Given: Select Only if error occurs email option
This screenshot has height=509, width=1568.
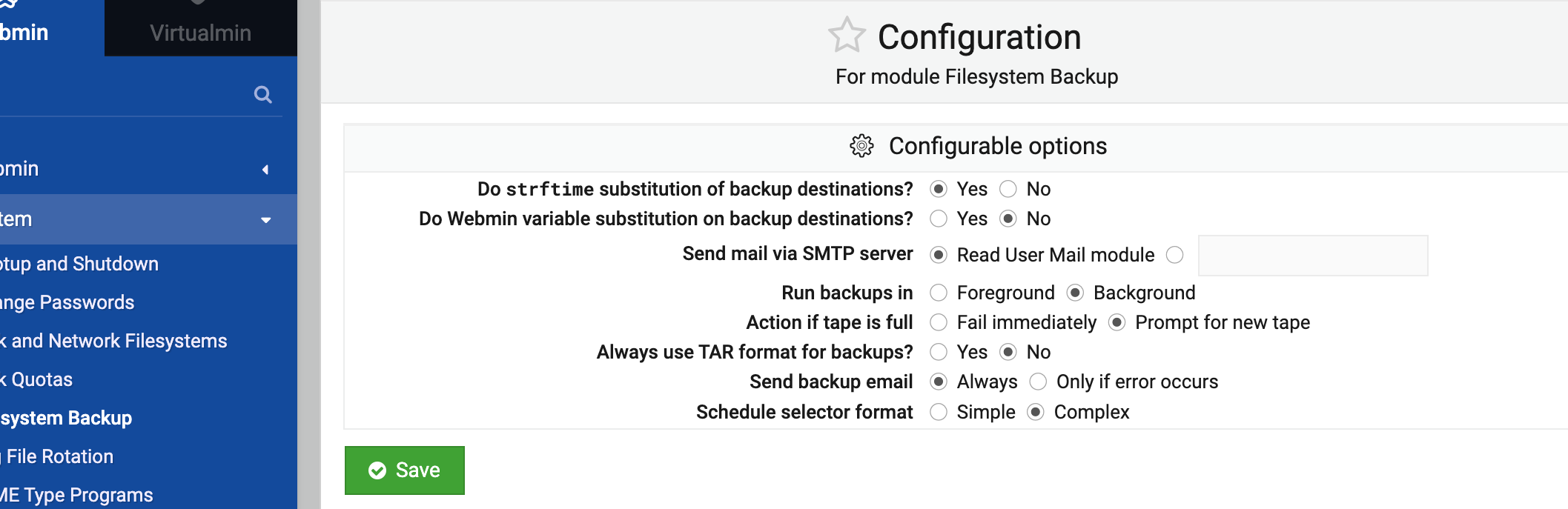Looking at the screenshot, I should (1038, 382).
